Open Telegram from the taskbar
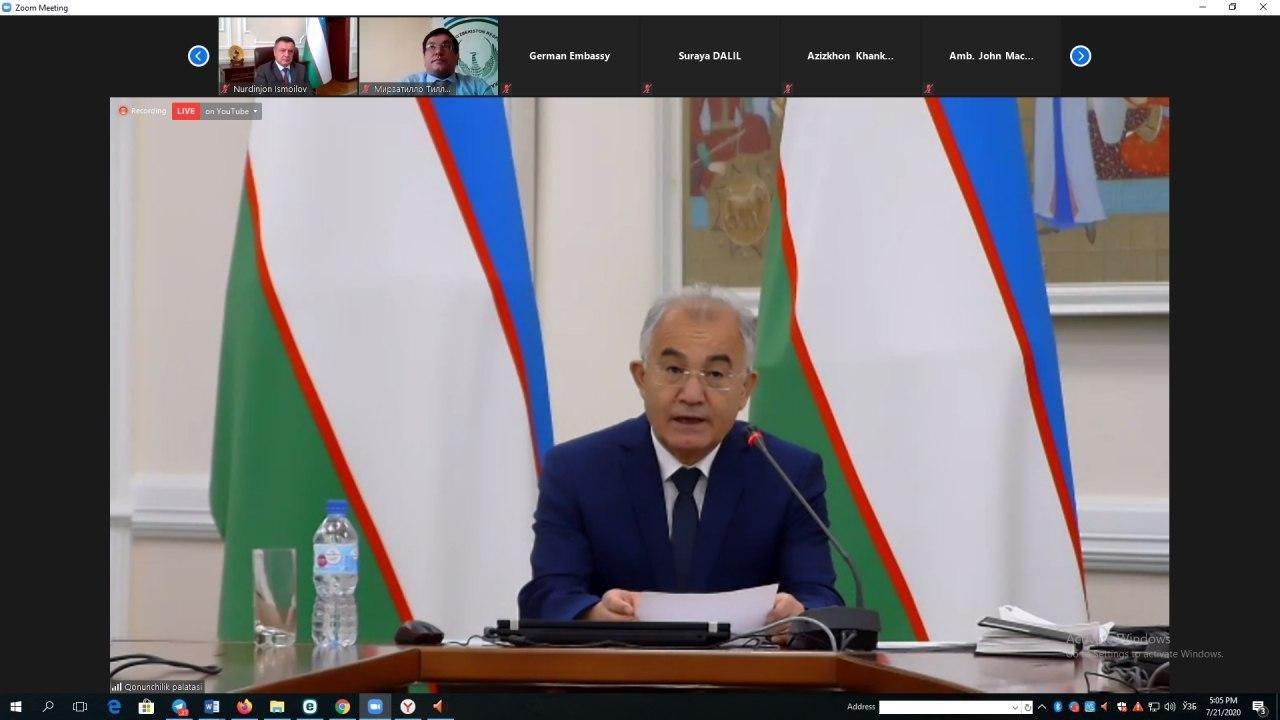The height and width of the screenshot is (720, 1280). coord(179,707)
